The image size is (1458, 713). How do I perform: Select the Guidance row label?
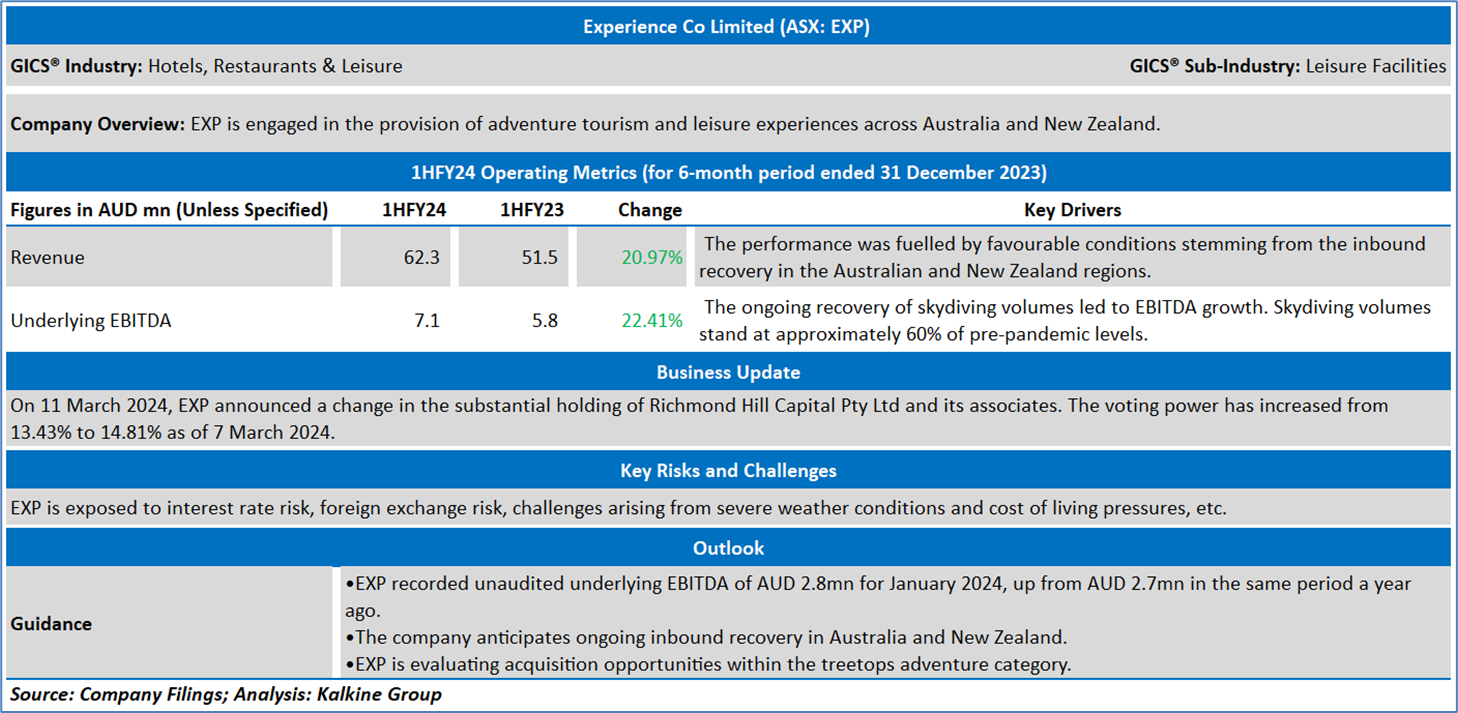pyautogui.click(x=51, y=623)
